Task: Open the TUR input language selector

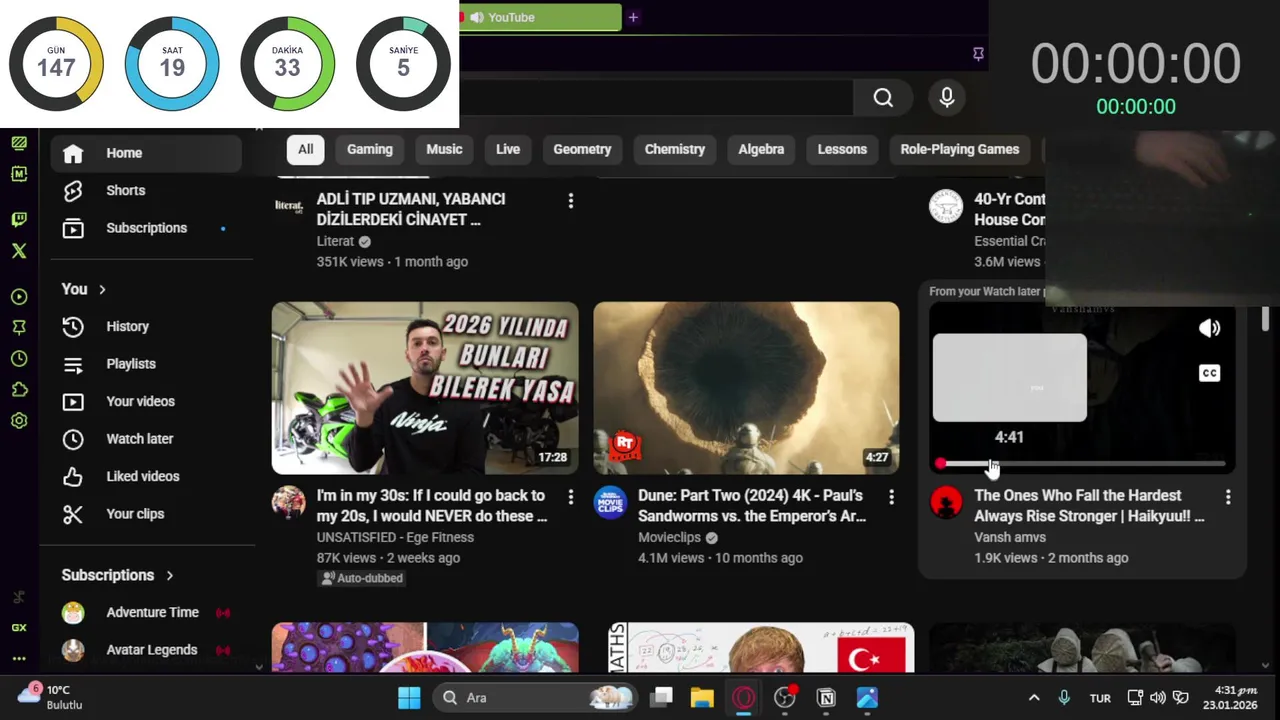Action: click(x=1100, y=698)
